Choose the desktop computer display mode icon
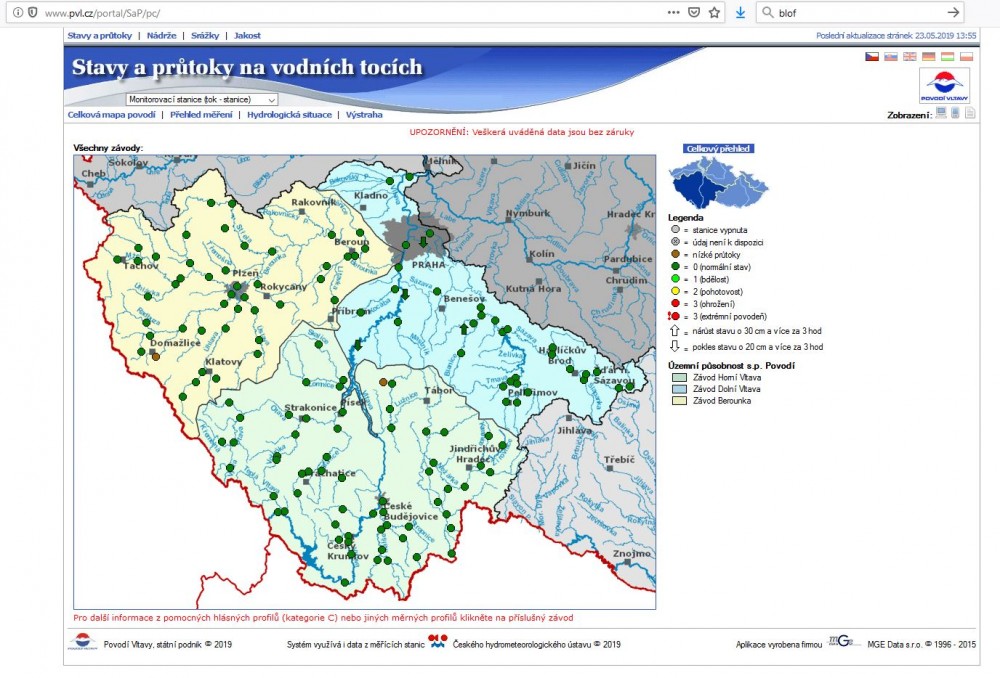This screenshot has width=1000, height=678. coord(941,114)
